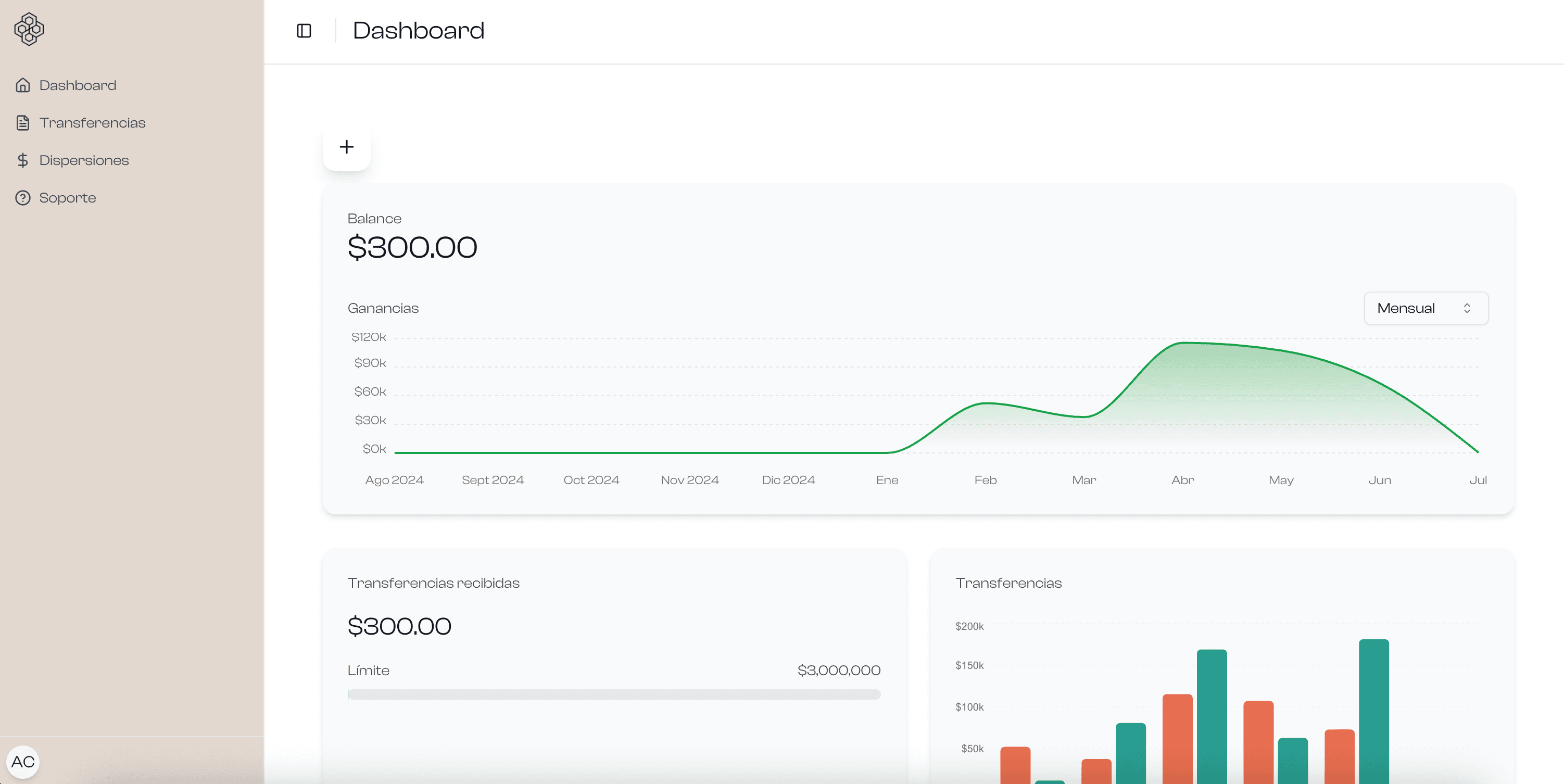Click the Dashboard heading link
Viewport: 1564px width, 784px height.
pos(418,30)
